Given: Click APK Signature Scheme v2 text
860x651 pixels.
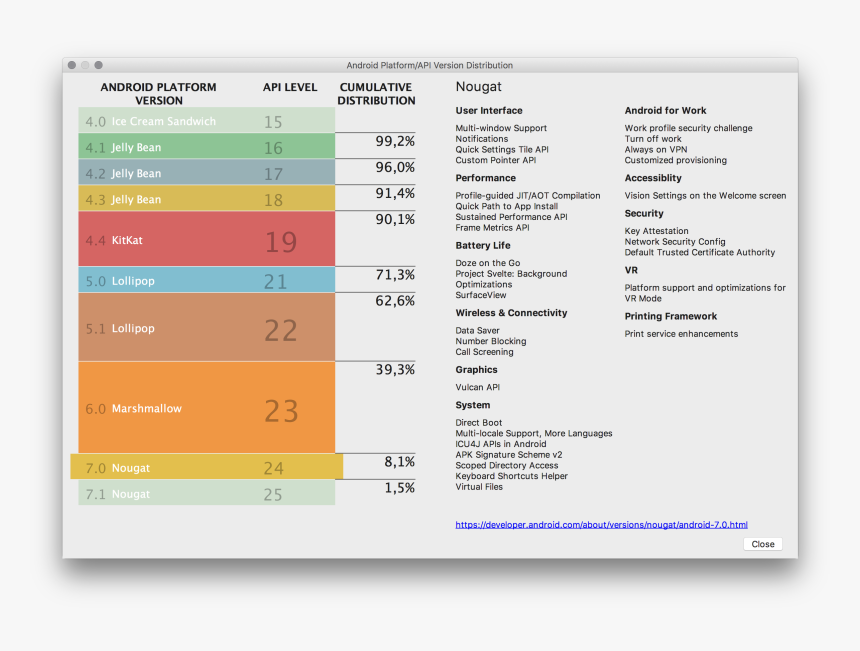Looking at the screenshot, I should point(508,455).
